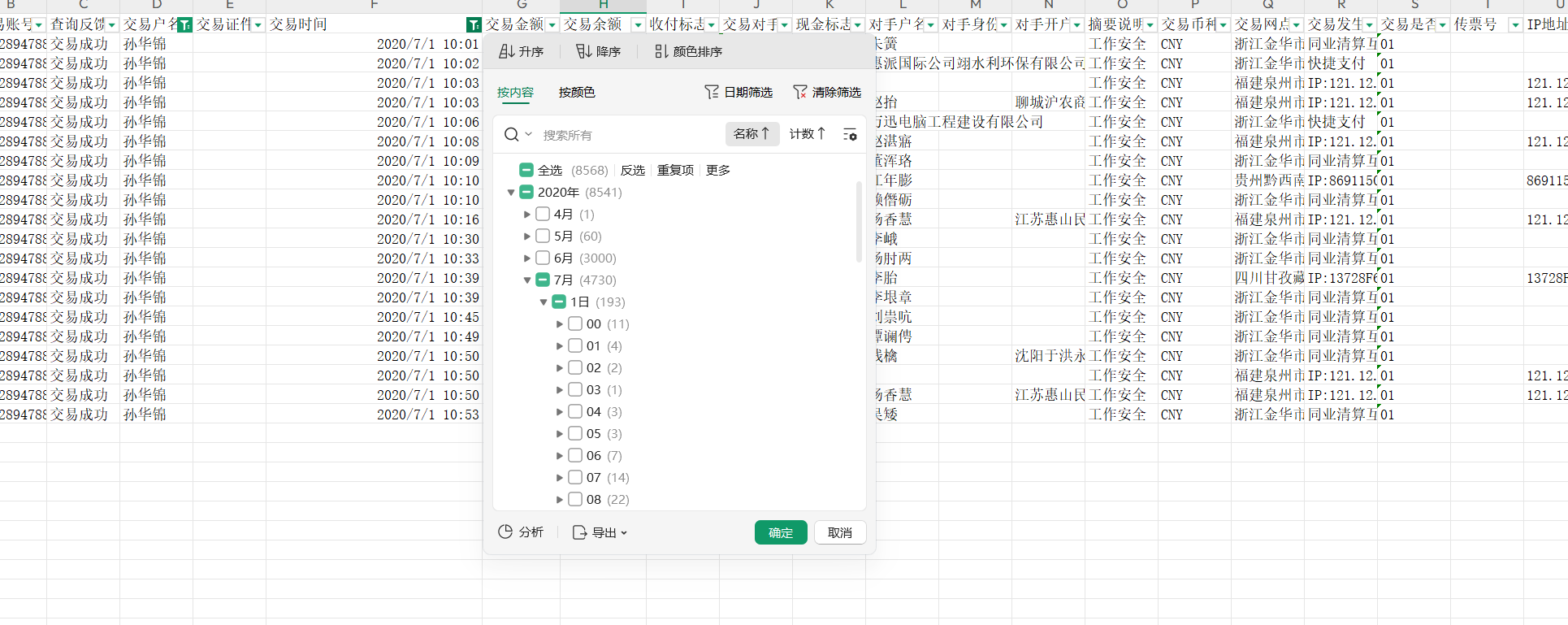Image resolution: width=1568 pixels, height=625 pixels.
Task: Open 交易网点 column filter dropdown
Action: (1297, 25)
